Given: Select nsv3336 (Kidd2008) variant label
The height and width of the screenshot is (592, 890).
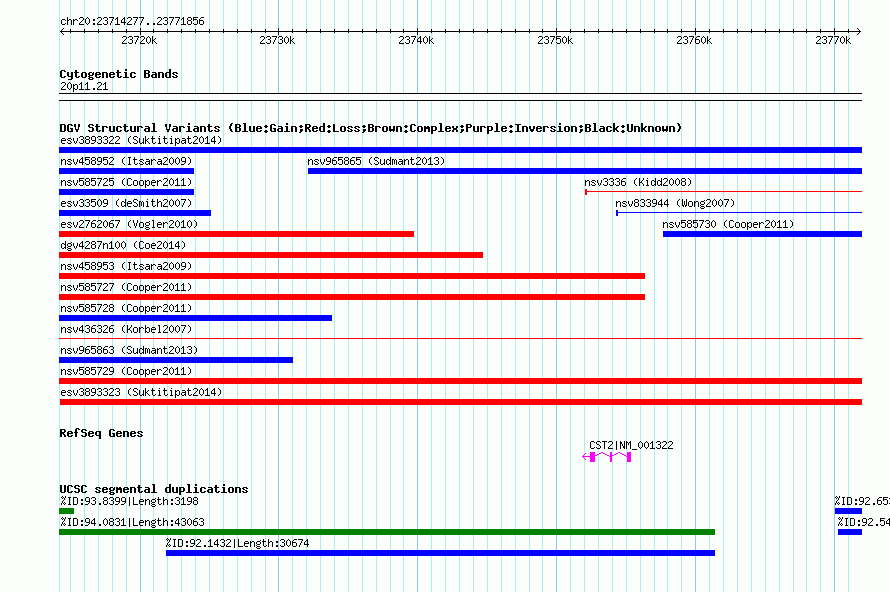Looking at the screenshot, I should click(x=638, y=182).
